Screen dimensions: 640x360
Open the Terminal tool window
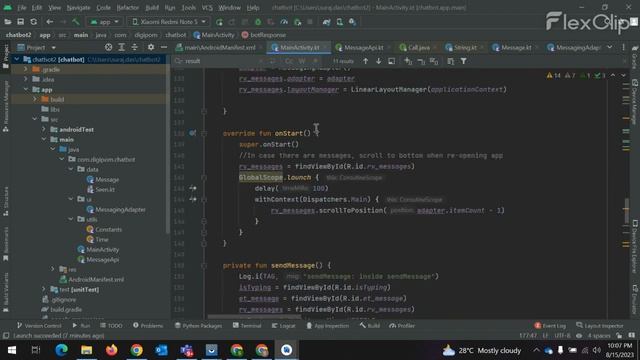pos(247,326)
